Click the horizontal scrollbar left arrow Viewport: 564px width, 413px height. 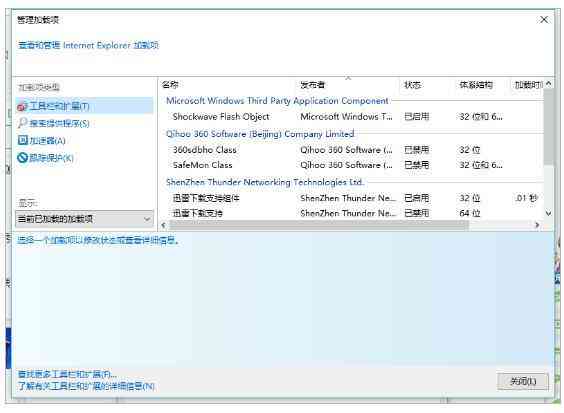[164, 225]
